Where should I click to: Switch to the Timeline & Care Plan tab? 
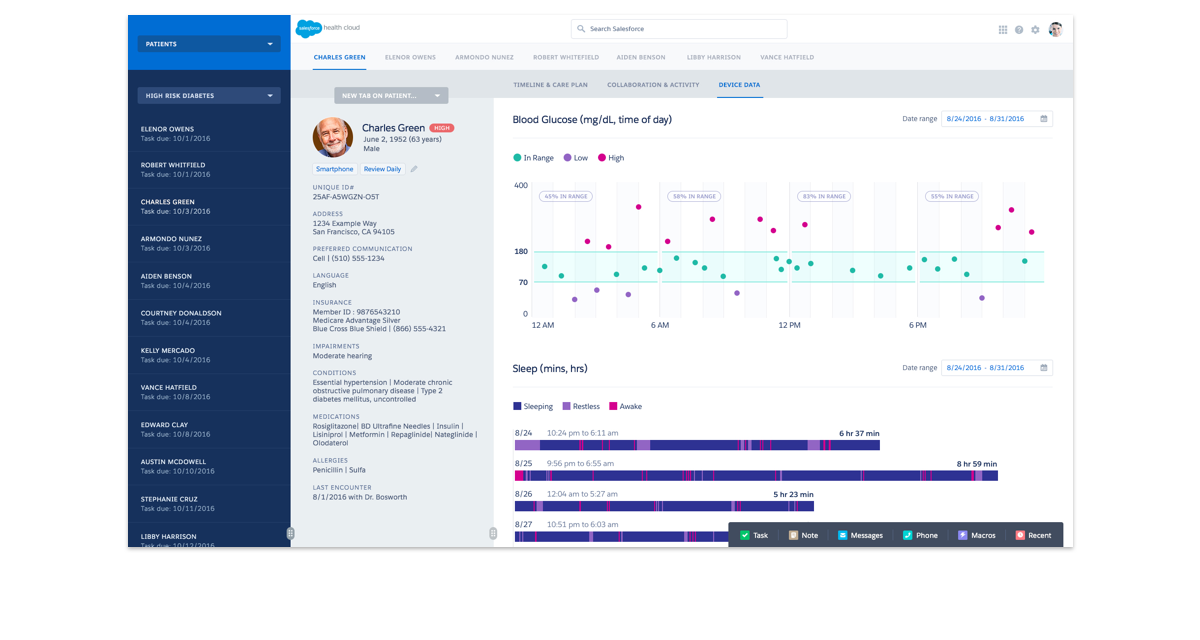[550, 85]
